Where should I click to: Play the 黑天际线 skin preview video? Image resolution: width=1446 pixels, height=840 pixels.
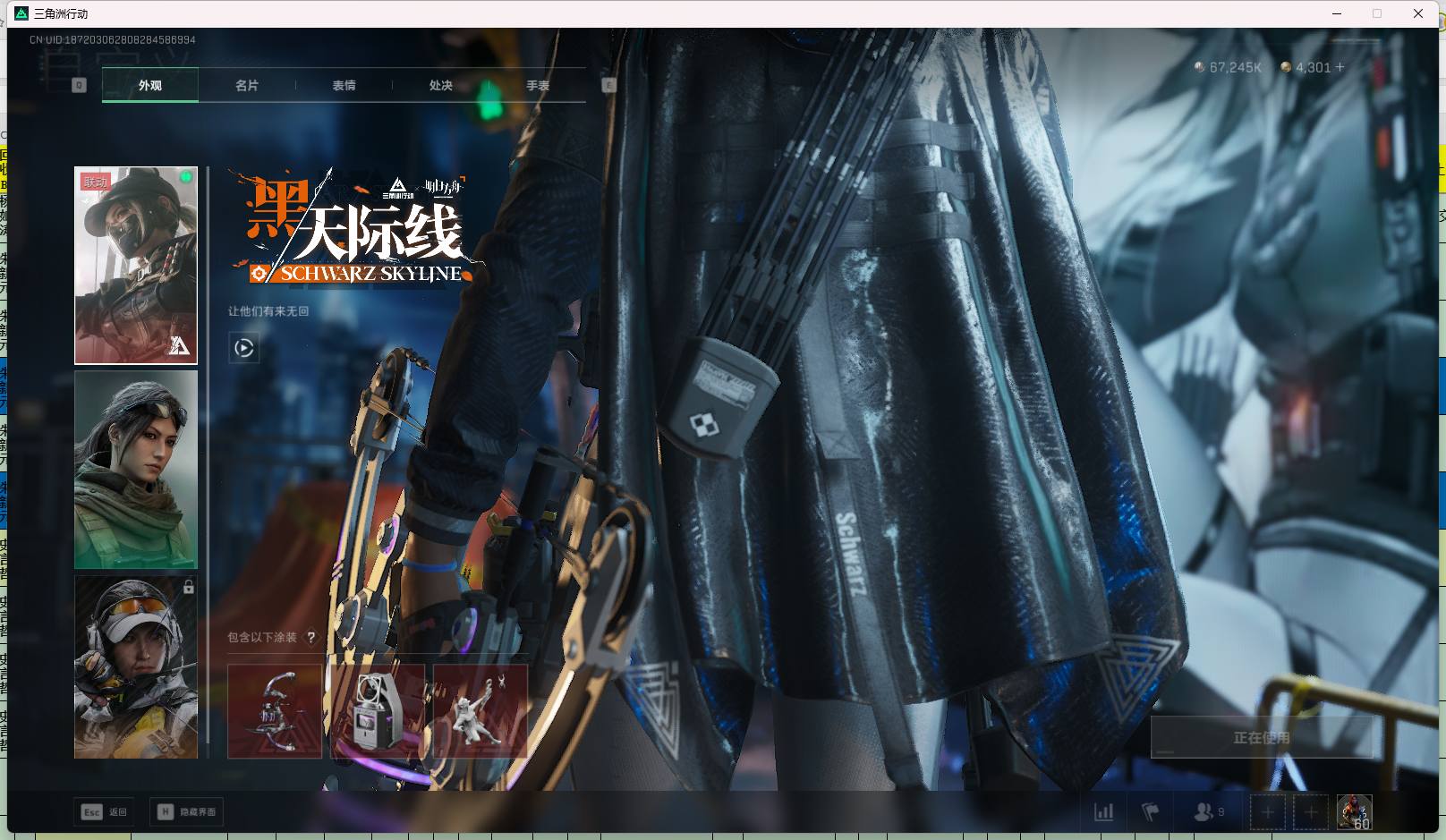tap(243, 348)
